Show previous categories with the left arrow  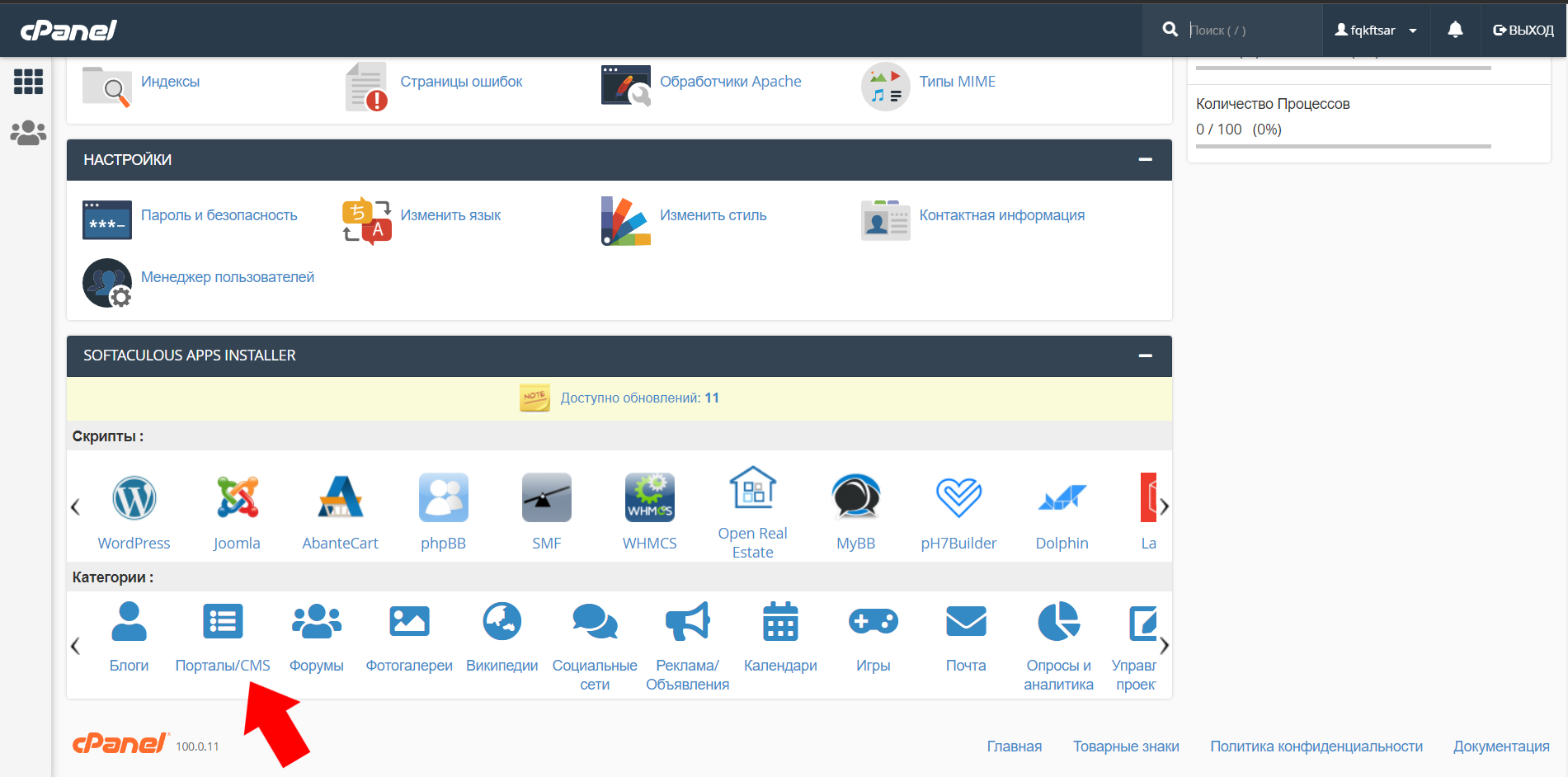75,645
